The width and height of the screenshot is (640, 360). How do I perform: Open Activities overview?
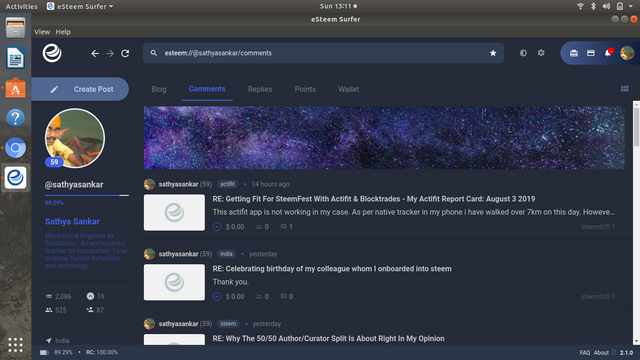pyautogui.click(x=21, y=6)
